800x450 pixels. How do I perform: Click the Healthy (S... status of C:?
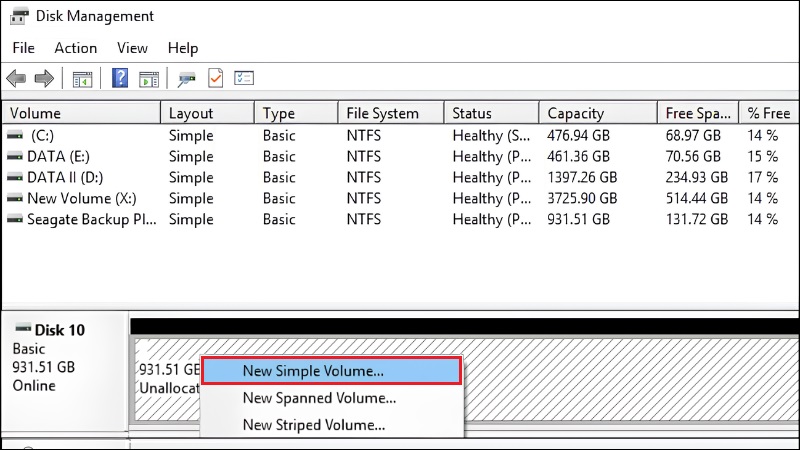click(491, 136)
